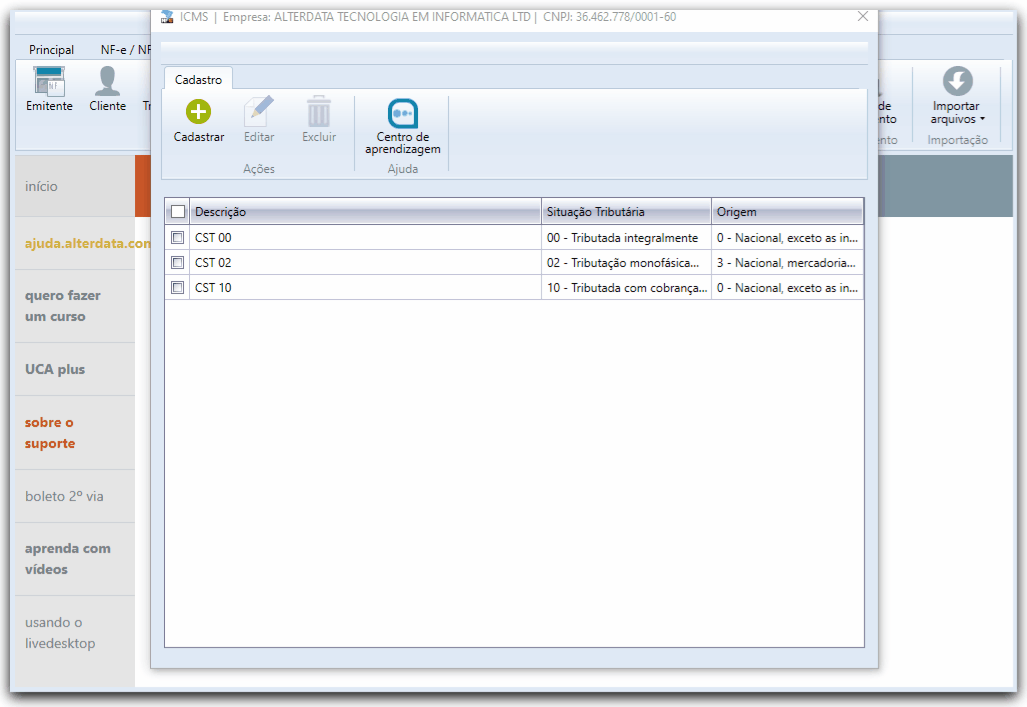
Task: Click CST 10 row origin cell
Action: (x=787, y=287)
